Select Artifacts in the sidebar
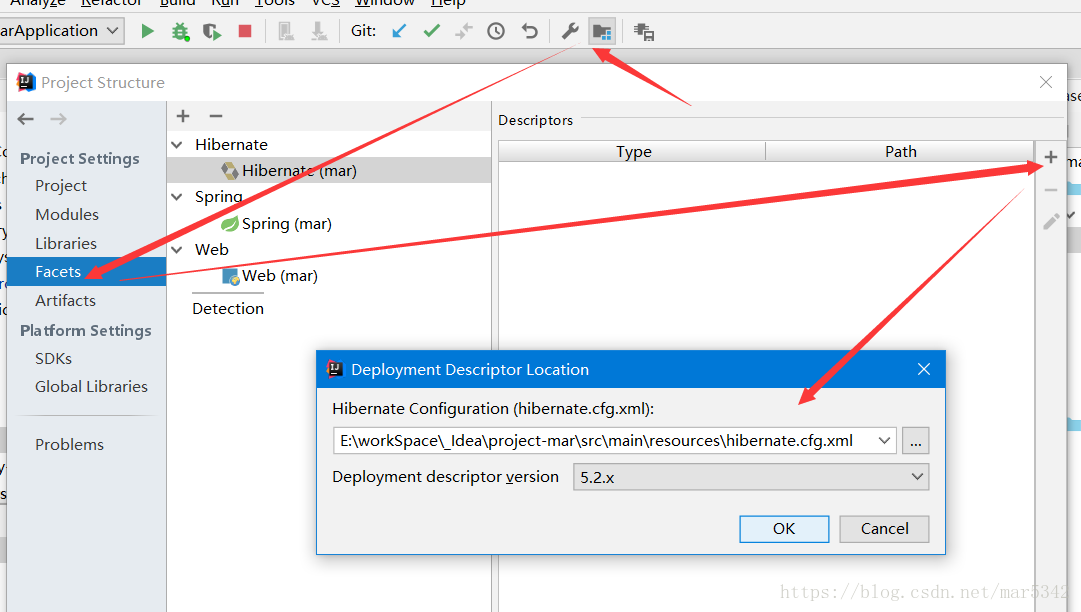This screenshot has width=1081, height=612. (x=65, y=301)
